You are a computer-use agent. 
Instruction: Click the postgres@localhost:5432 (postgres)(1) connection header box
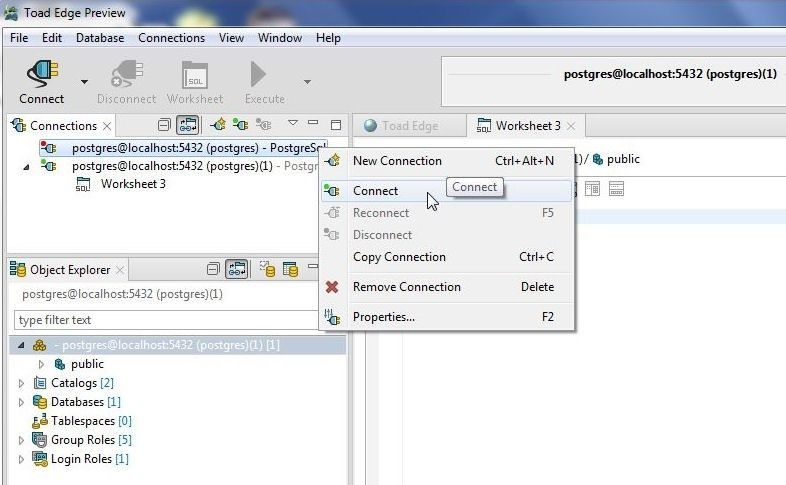click(614, 81)
